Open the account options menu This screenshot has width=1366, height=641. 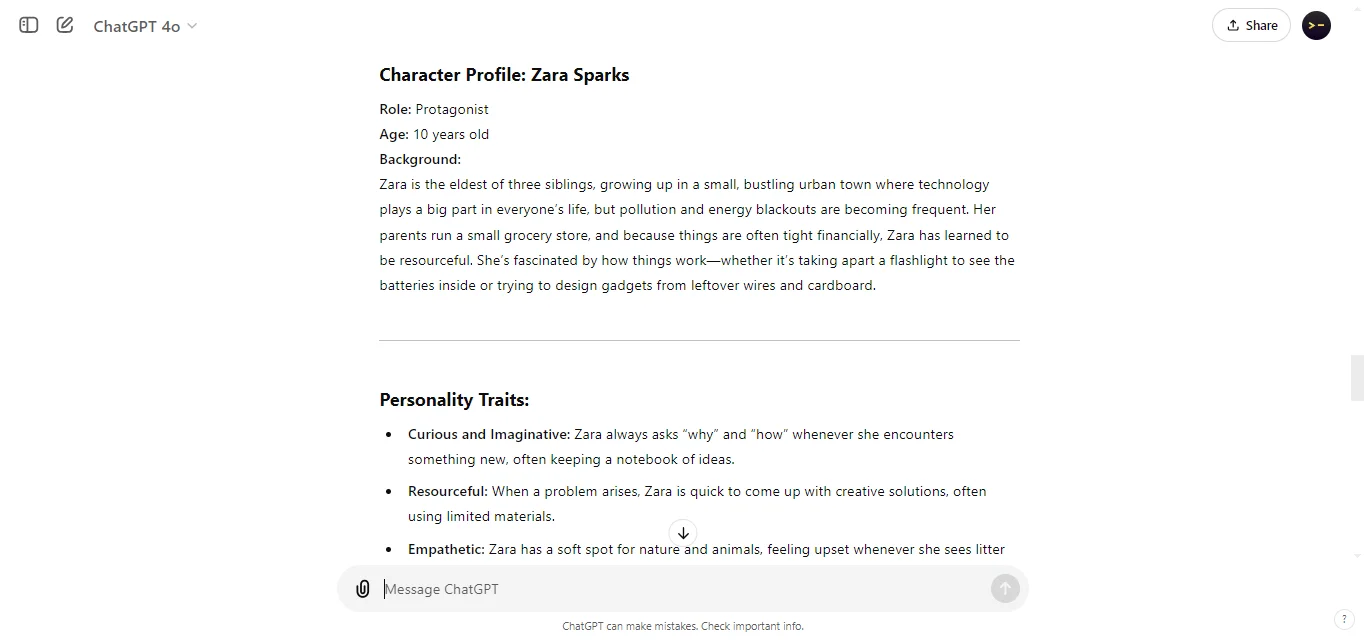pos(1316,25)
